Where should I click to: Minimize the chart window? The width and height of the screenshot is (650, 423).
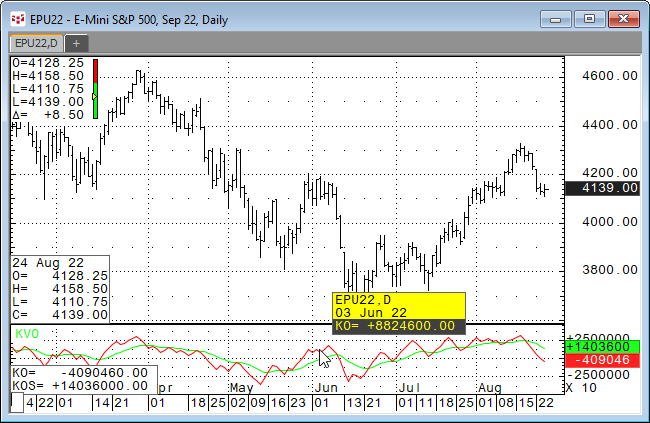(x=558, y=18)
